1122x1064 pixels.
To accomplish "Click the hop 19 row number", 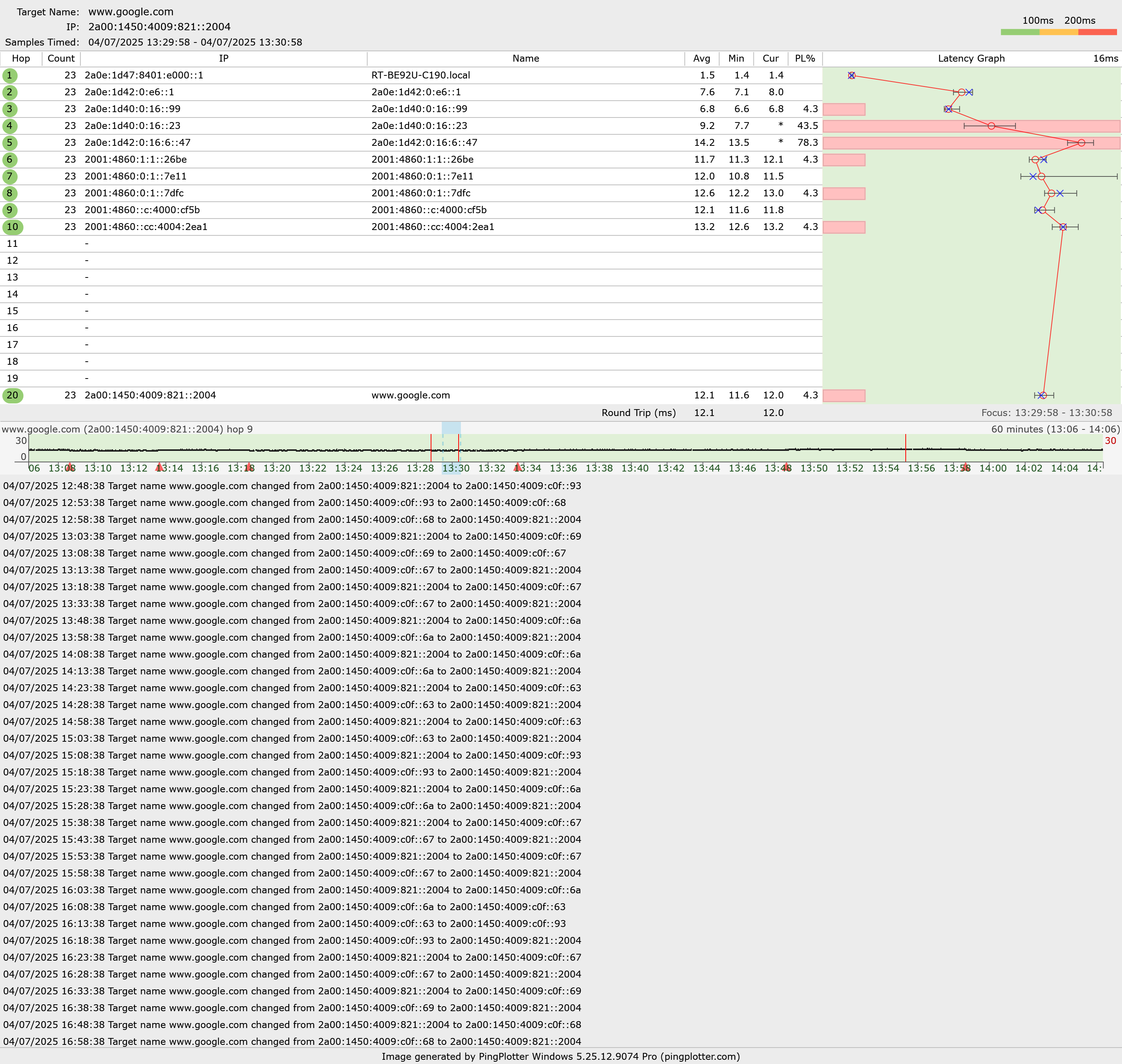I will [13, 378].
